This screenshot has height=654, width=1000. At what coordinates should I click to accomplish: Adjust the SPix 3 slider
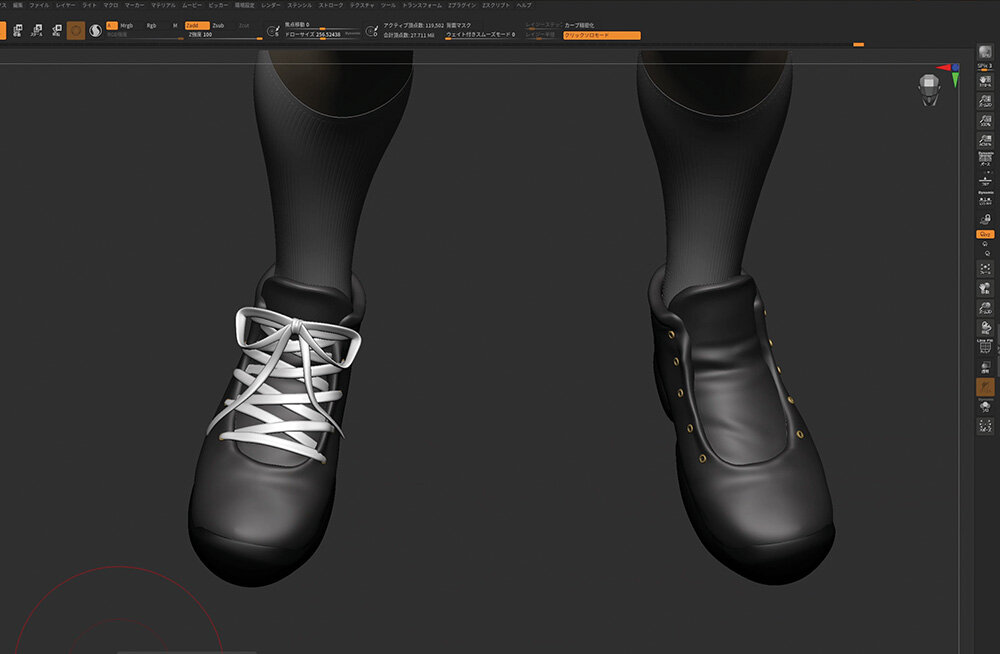(x=985, y=66)
